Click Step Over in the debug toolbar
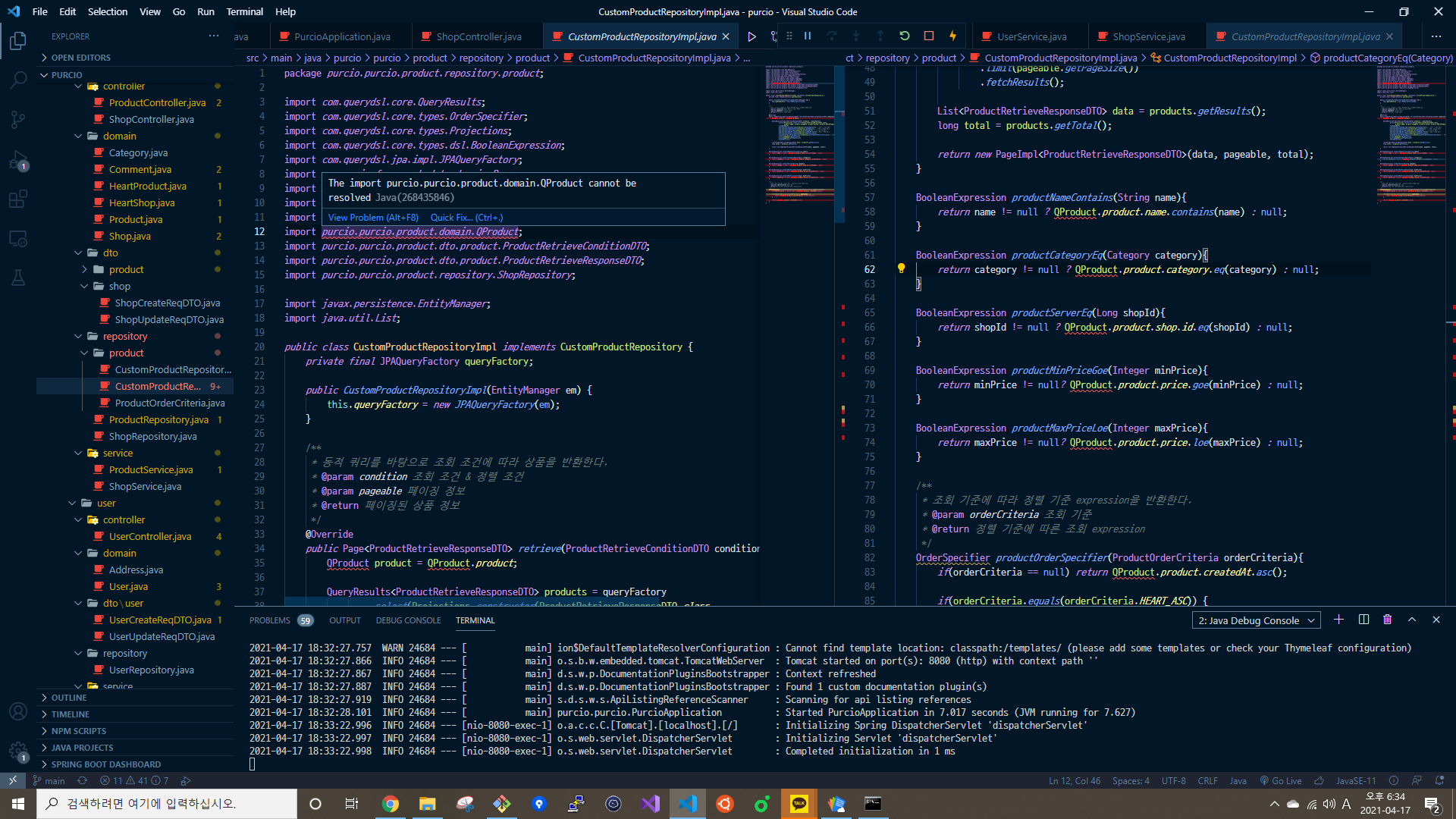The width and height of the screenshot is (1456, 819). pos(832,36)
